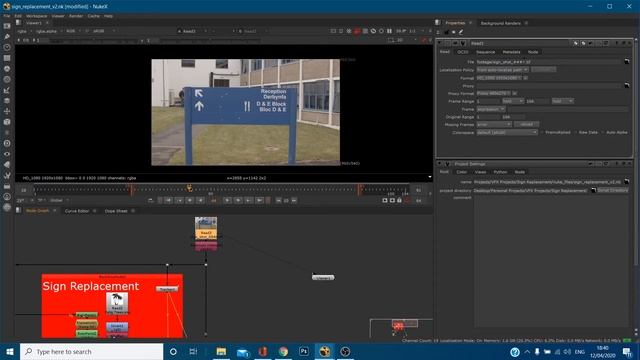Play the viewer forward
Image resolution: width=640 pixels, height=360 pixels.
tap(228, 200)
